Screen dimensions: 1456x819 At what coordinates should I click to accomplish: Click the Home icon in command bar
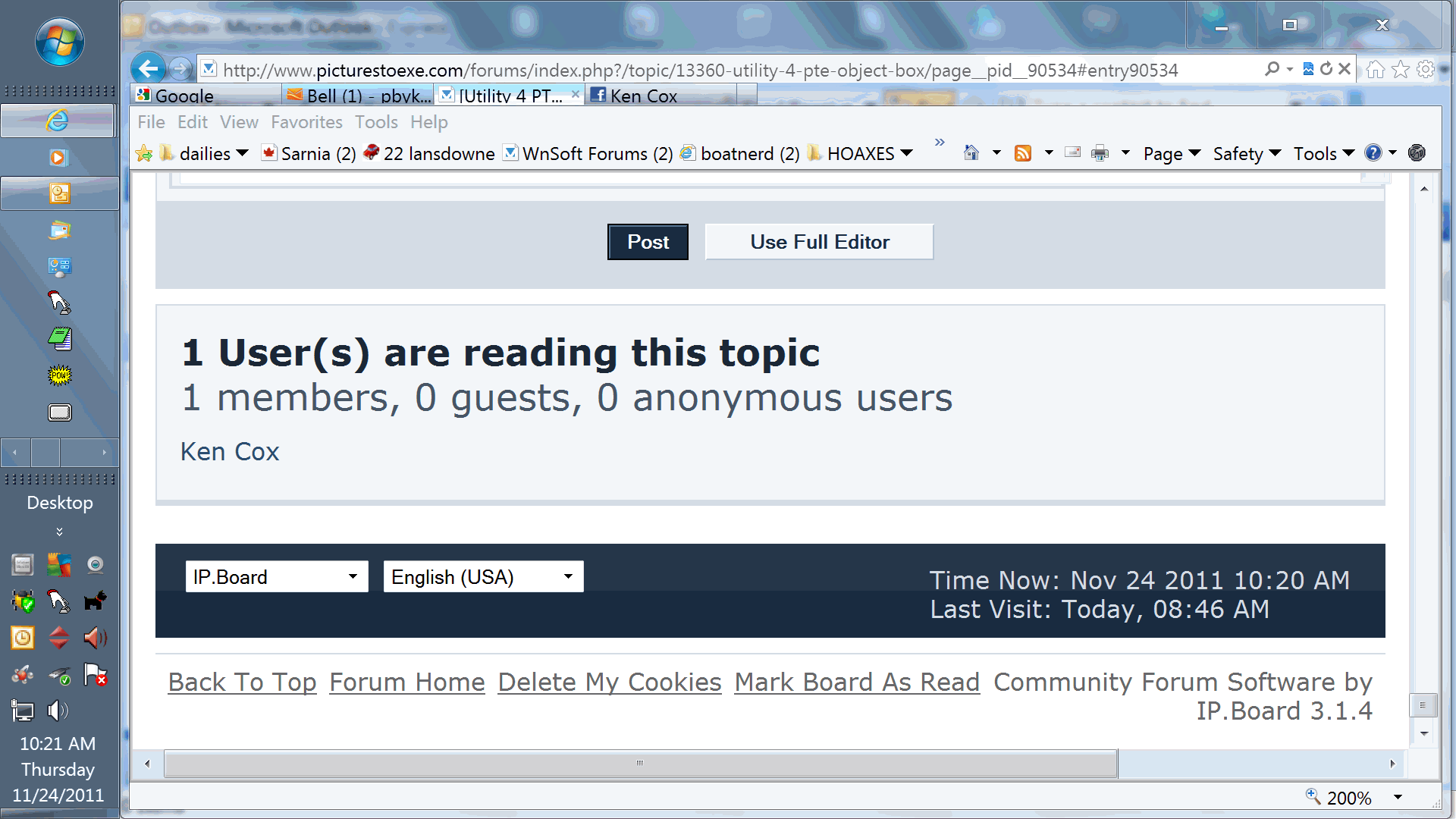tap(971, 153)
